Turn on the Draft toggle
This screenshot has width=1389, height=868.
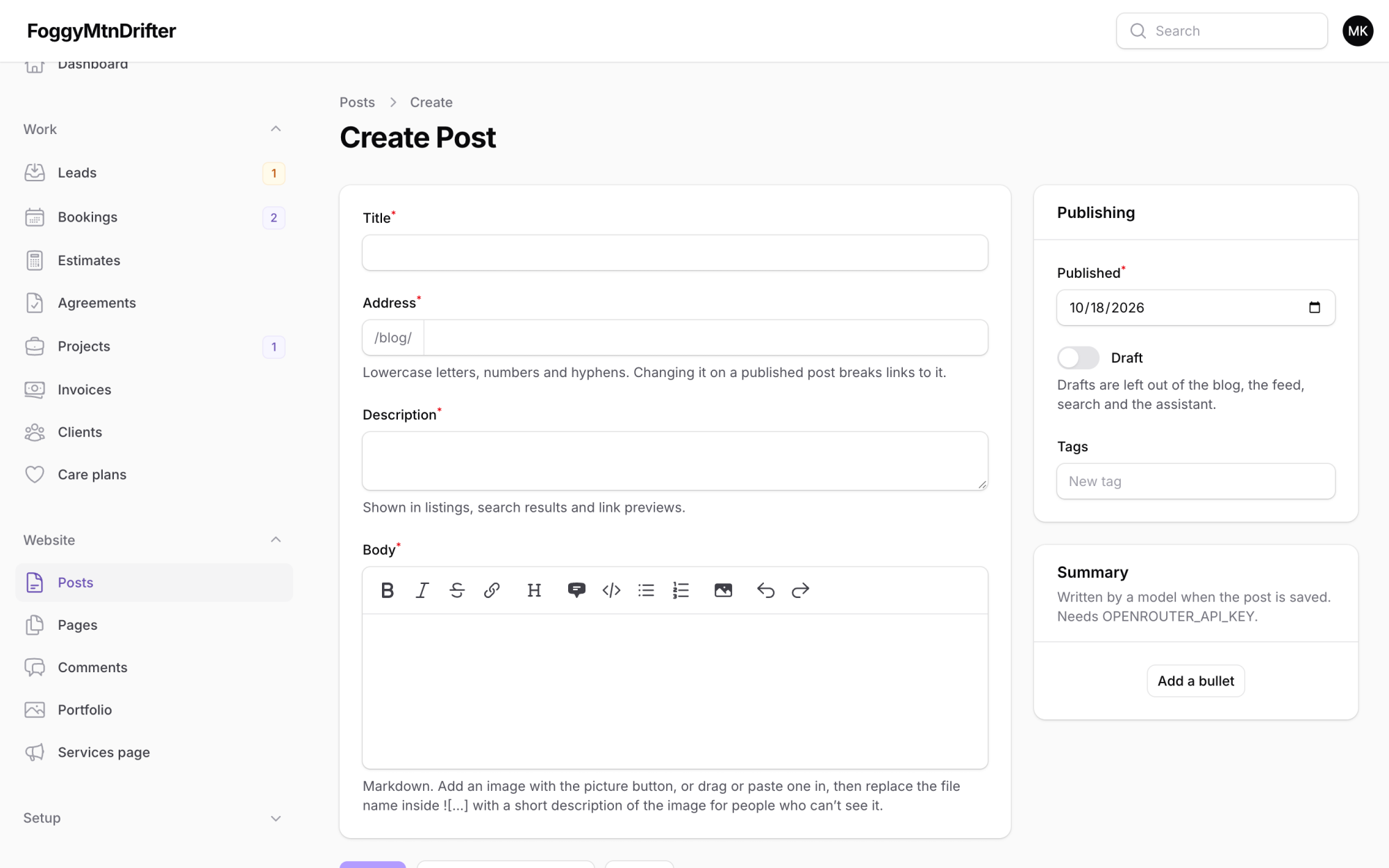1078,358
